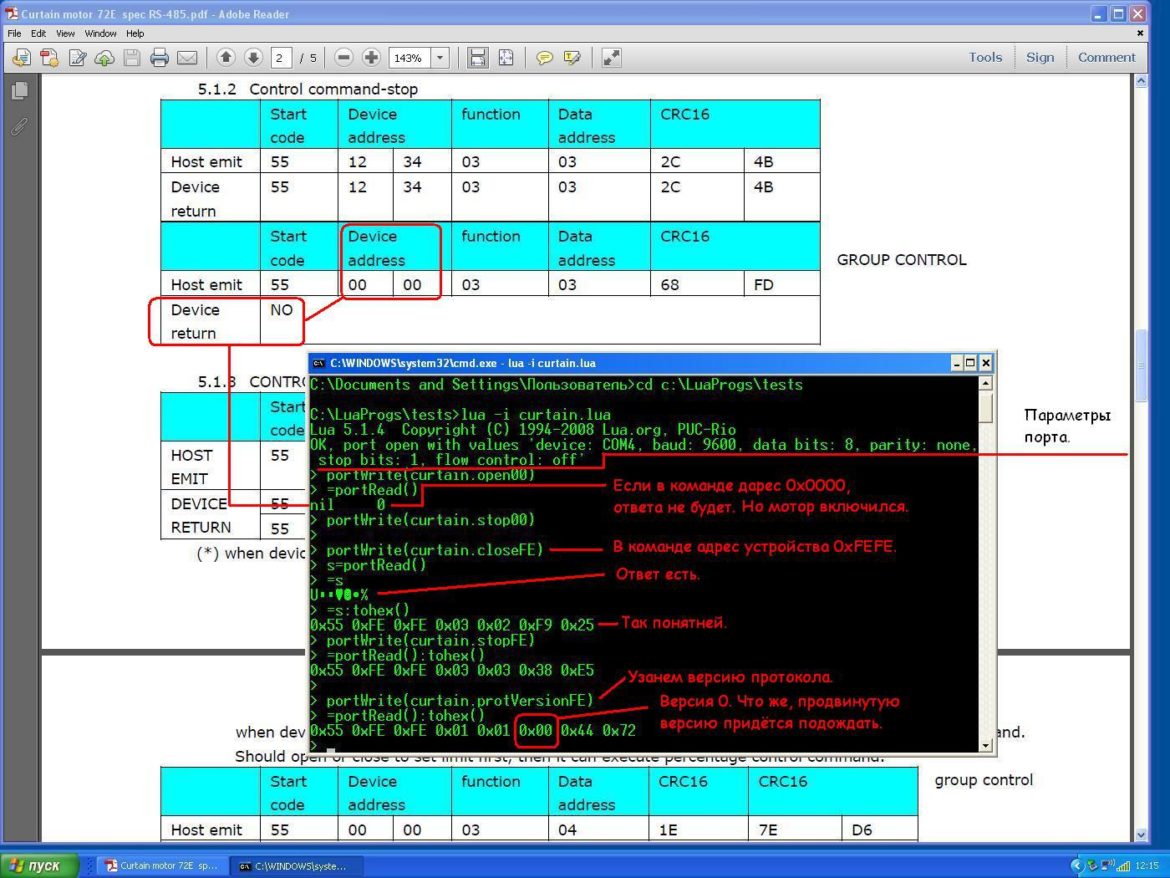
Task: Click the 'NO' device return cell
Action: [281, 310]
